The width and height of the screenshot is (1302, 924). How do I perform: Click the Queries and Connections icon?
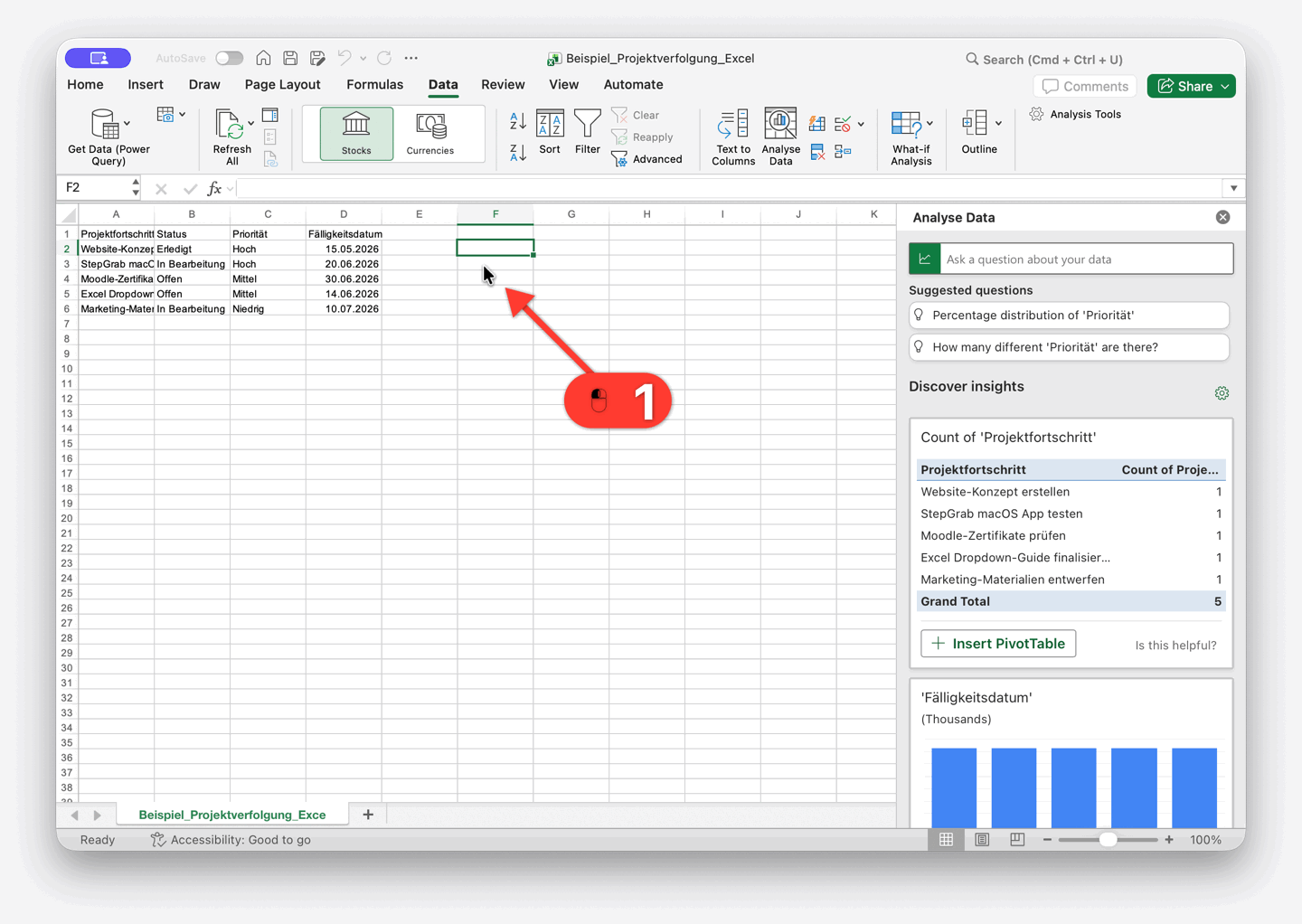point(270,115)
